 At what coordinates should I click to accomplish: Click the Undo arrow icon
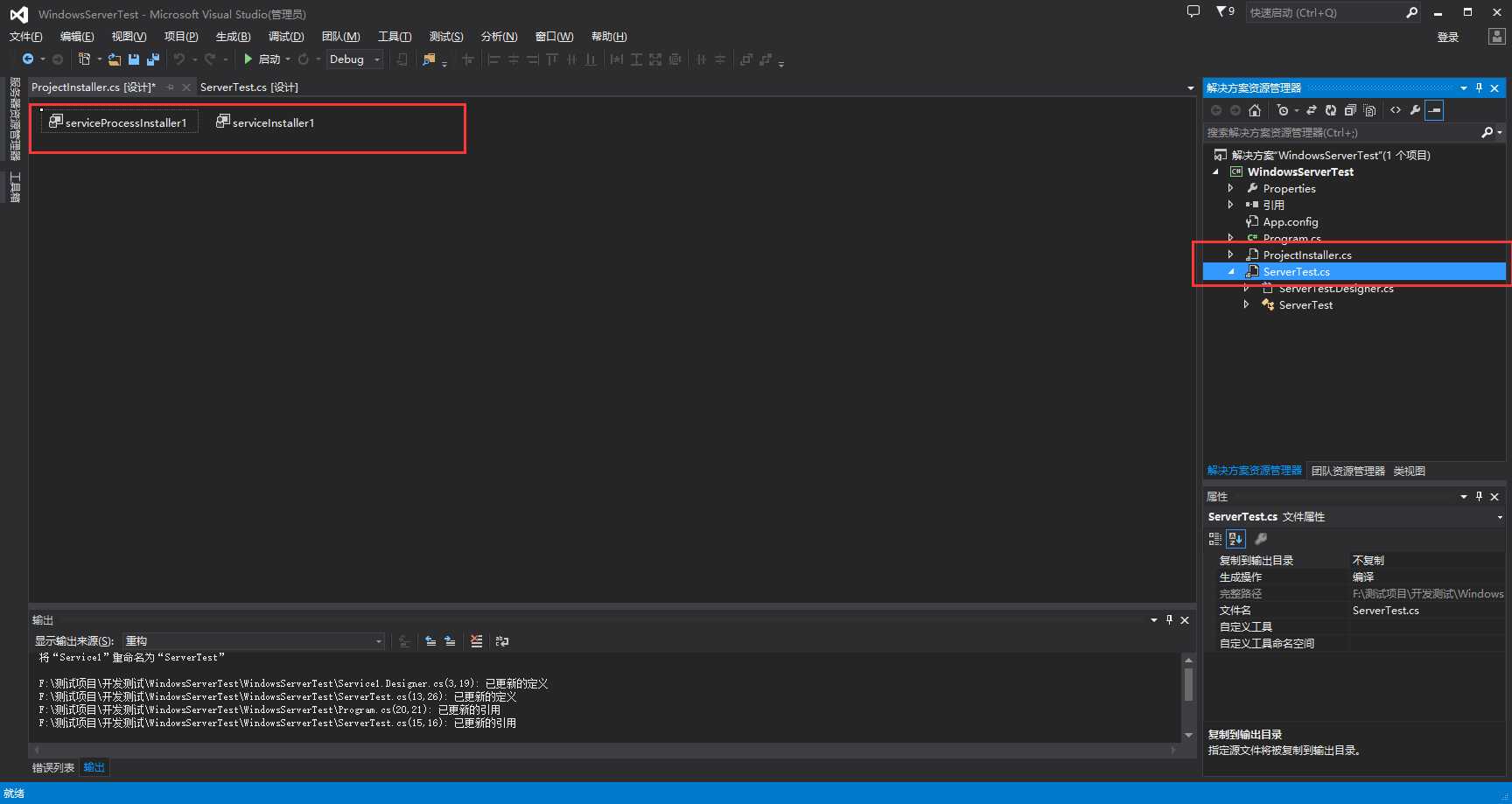179,59
